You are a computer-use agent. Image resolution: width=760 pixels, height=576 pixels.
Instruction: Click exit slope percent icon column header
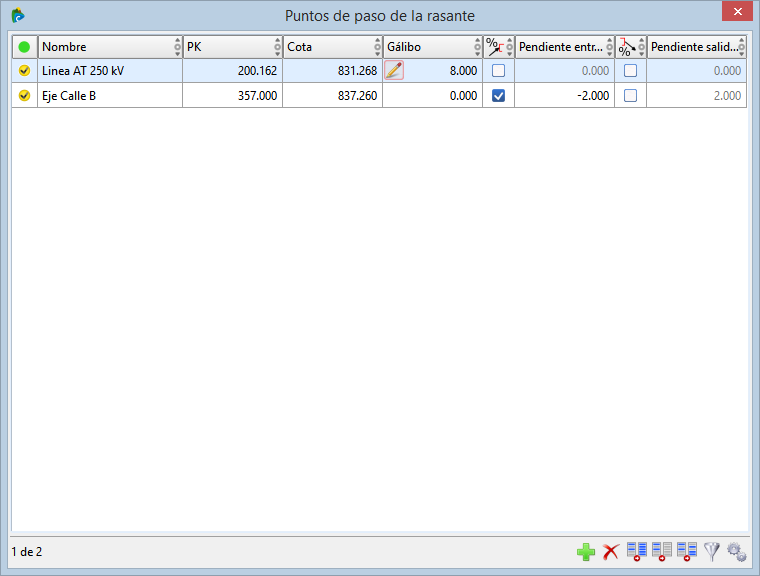(627, 47)
